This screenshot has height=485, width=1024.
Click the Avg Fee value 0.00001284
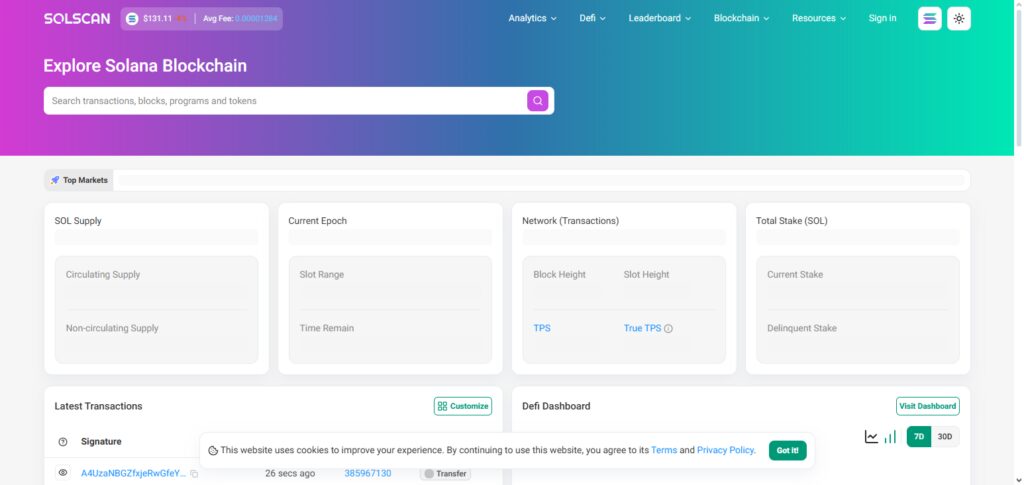click(x=256, y=18)
